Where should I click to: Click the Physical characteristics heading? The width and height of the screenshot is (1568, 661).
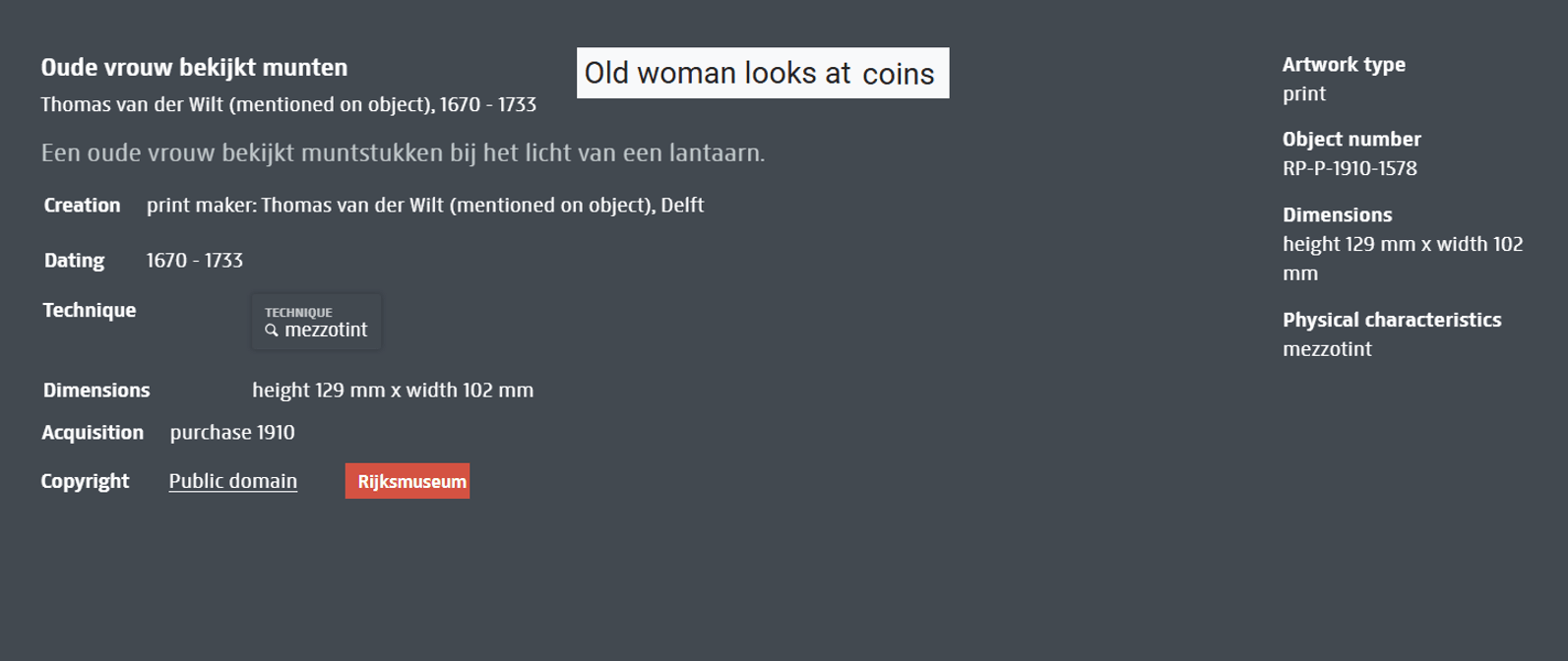[1392, 320]
